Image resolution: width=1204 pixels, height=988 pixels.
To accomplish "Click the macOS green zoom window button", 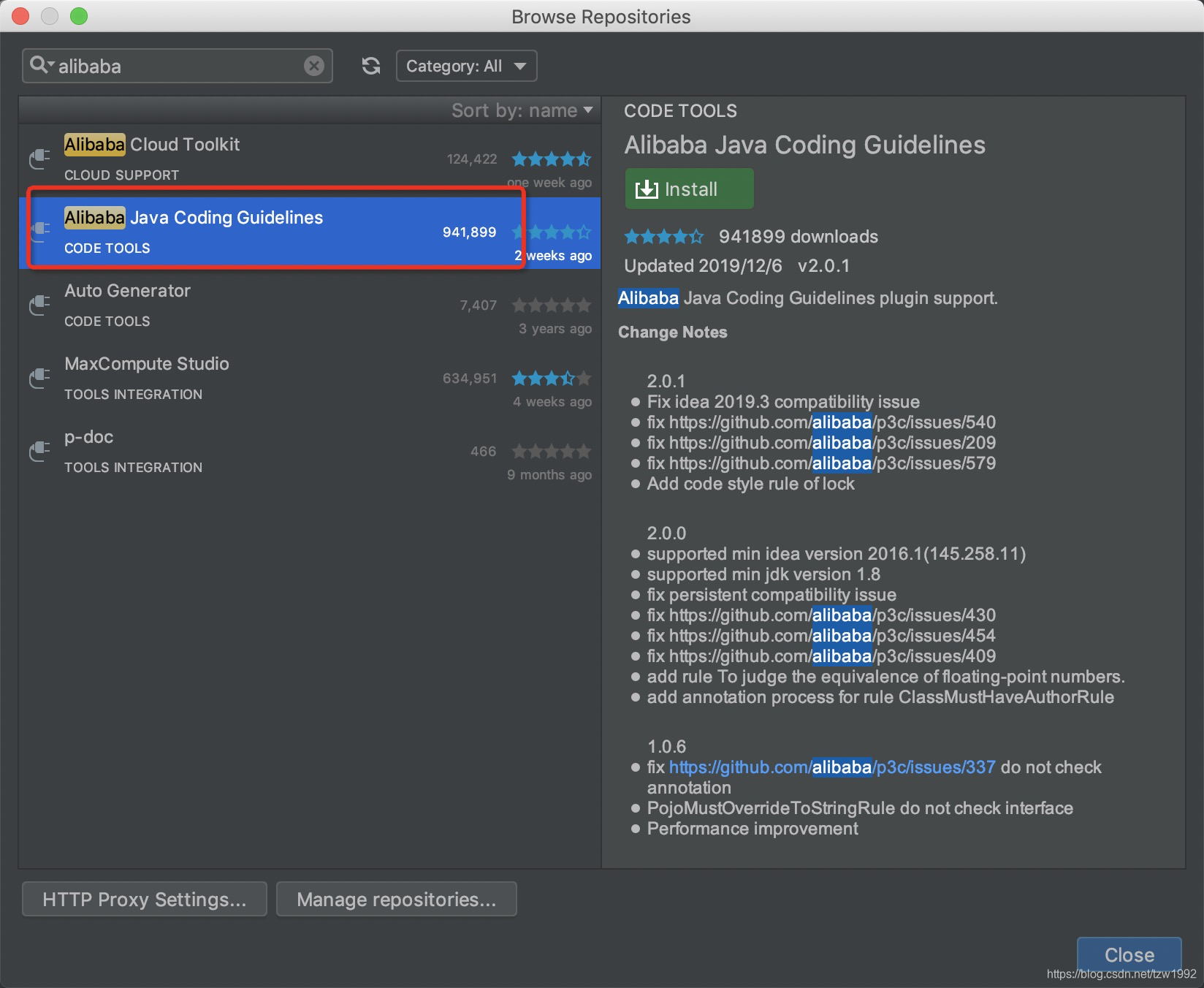I will (79, 16).
